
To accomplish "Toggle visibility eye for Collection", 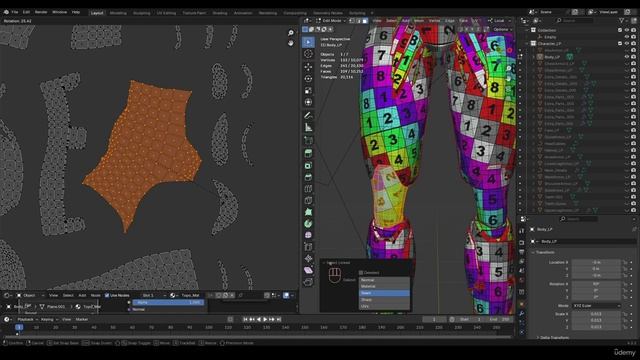I will click(x=627, y=30).
